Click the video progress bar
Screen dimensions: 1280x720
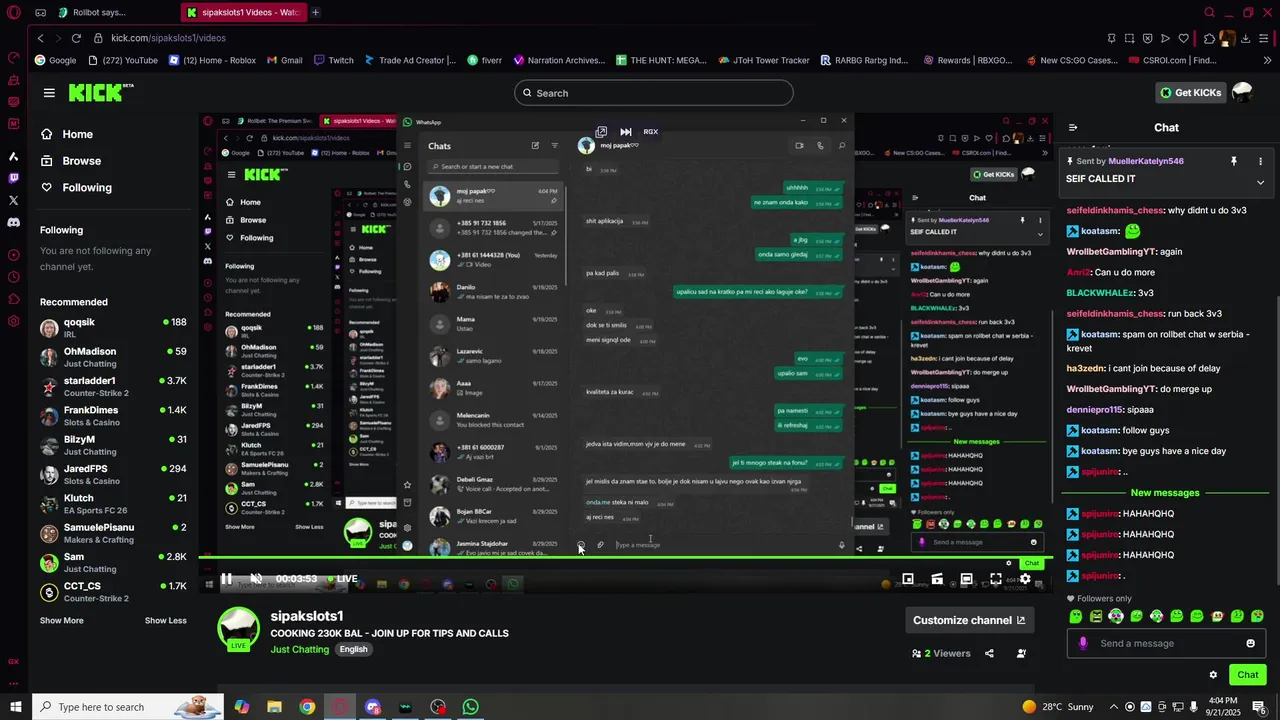[625, 558]
